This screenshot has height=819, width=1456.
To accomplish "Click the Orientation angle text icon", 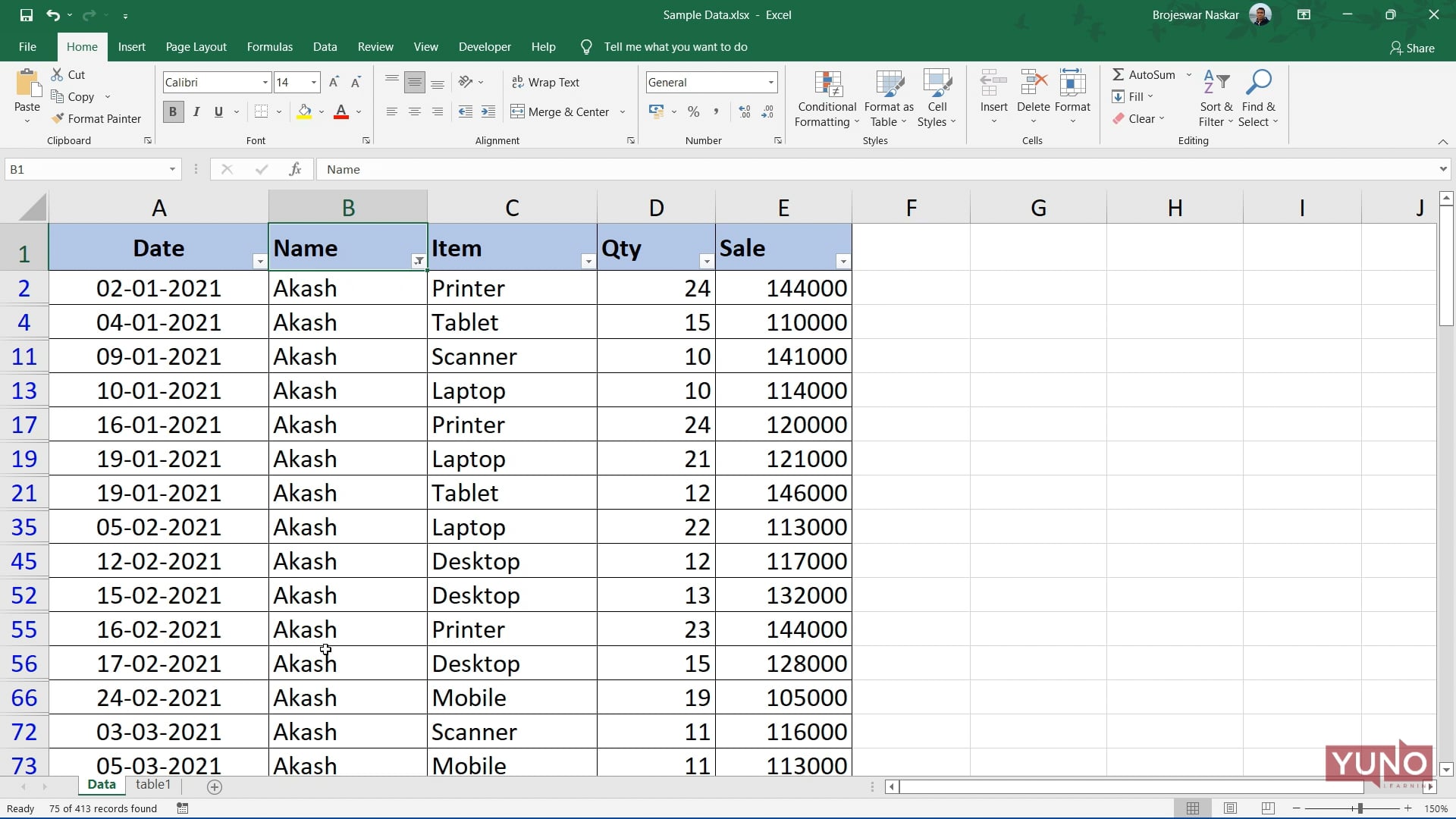I will coord(466,82).
